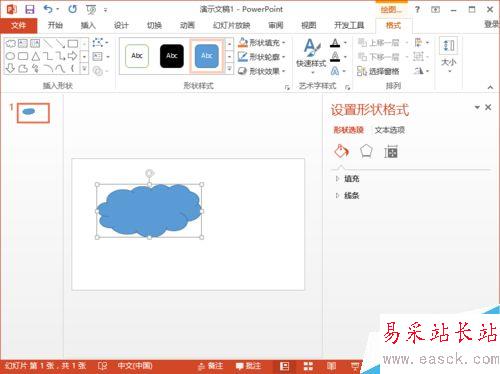Select the scribble shape tool
Viewport: 500px width, 374px height.
click(35, 68)
